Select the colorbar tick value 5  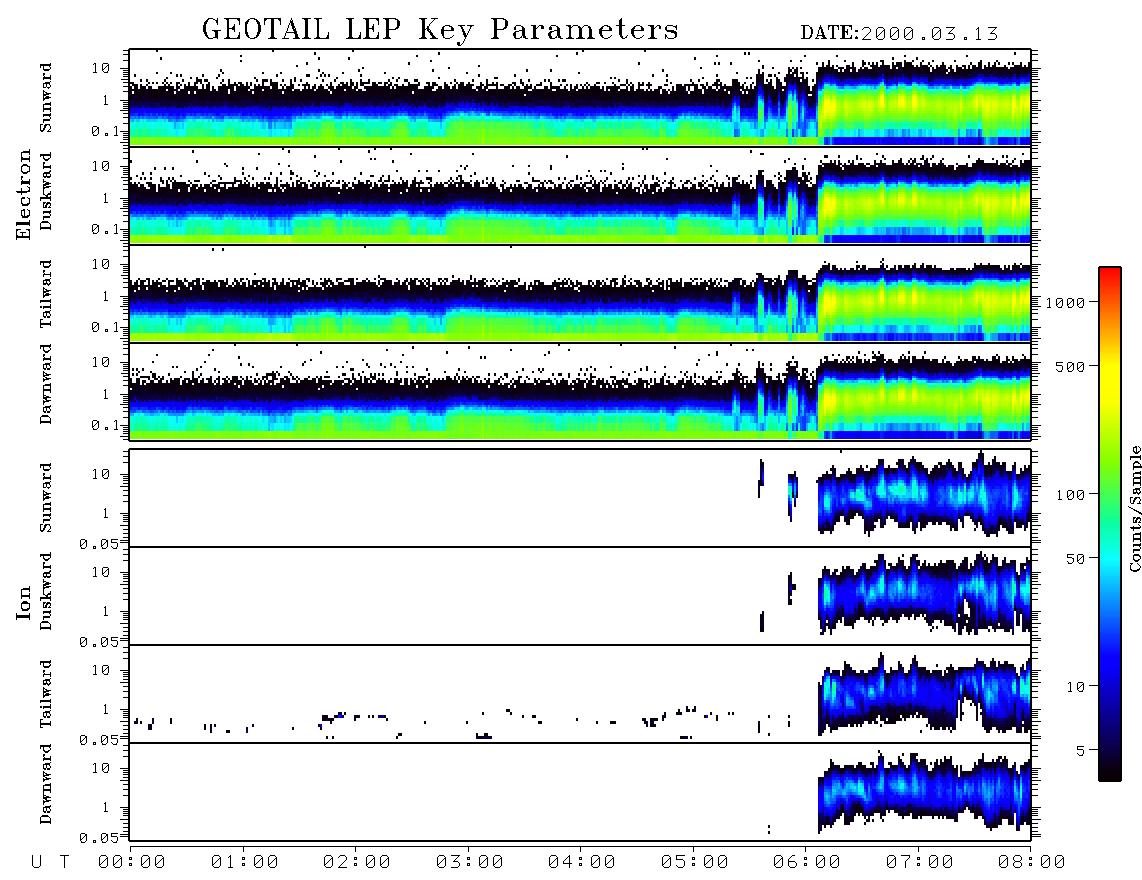point(1082,750)
